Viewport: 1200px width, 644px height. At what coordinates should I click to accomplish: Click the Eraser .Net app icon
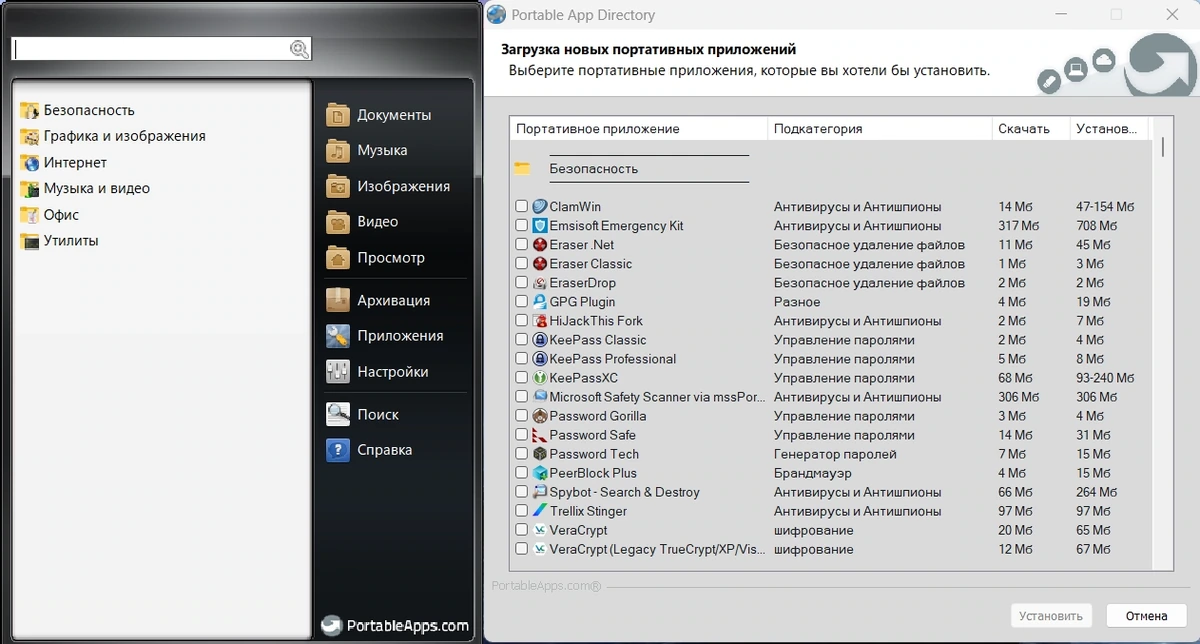pos(540,245)
